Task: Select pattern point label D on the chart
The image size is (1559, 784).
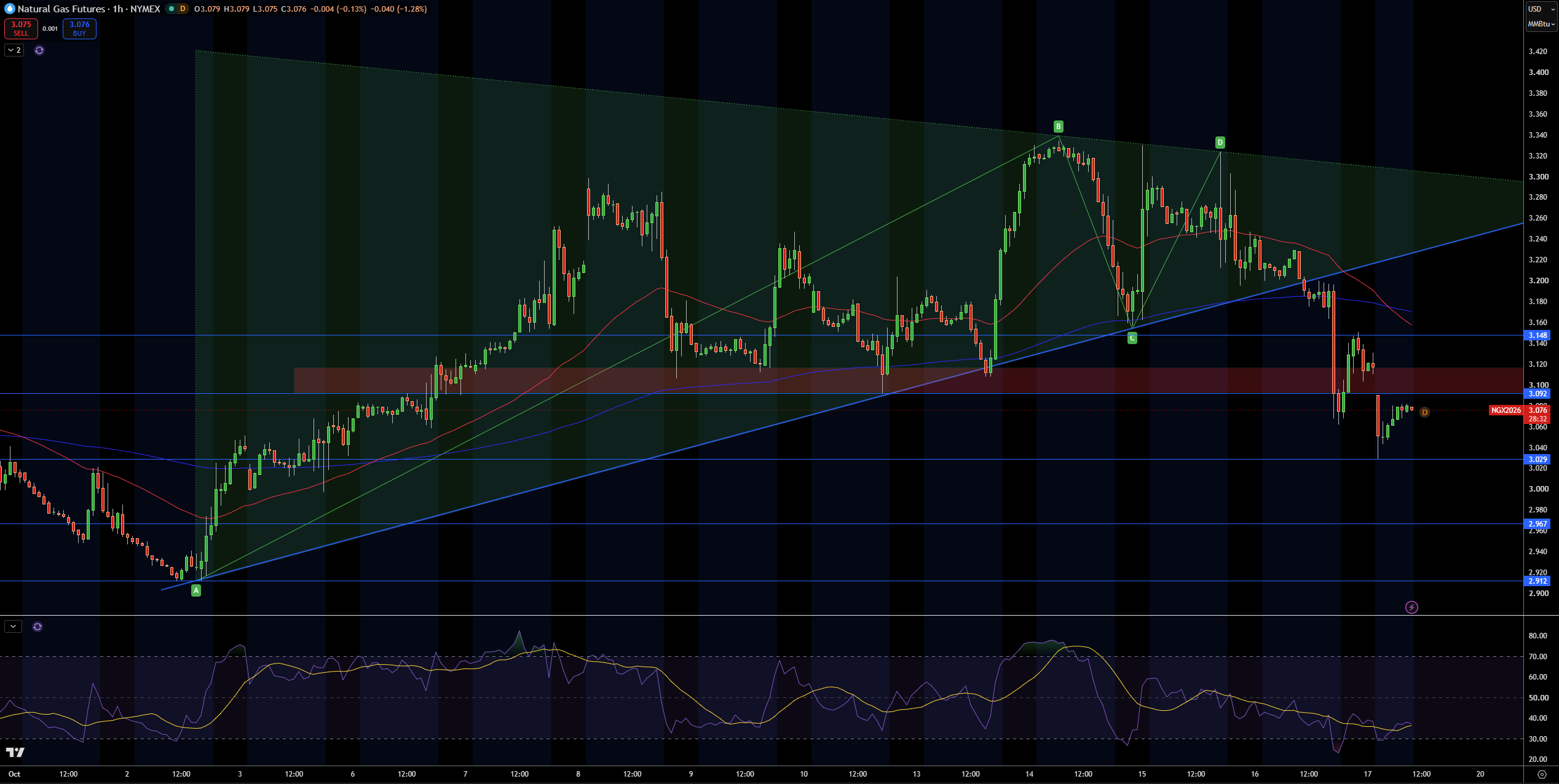Action: coord(1220,143)
